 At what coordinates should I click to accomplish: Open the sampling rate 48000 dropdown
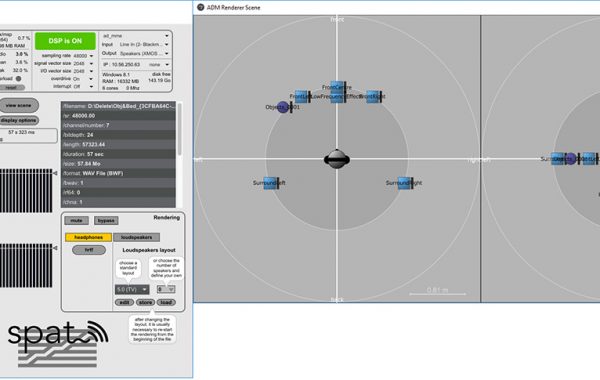[x=83, y=56]
